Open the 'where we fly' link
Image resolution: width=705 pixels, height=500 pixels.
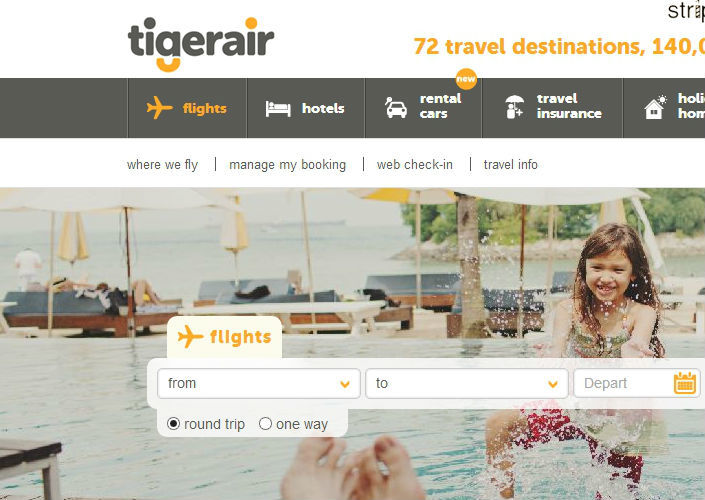(162, 165)
